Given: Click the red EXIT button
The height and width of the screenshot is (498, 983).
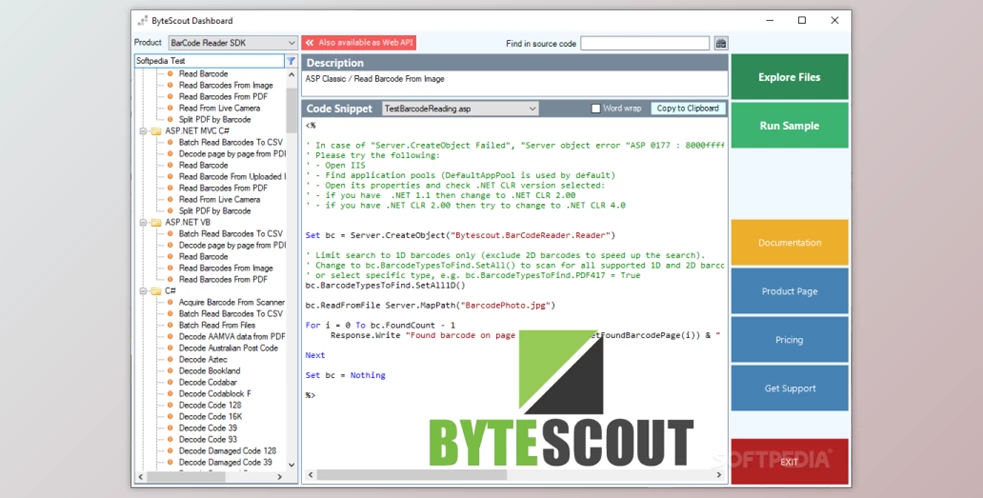Looking at the screenshot, I should (x=789, y=462).
